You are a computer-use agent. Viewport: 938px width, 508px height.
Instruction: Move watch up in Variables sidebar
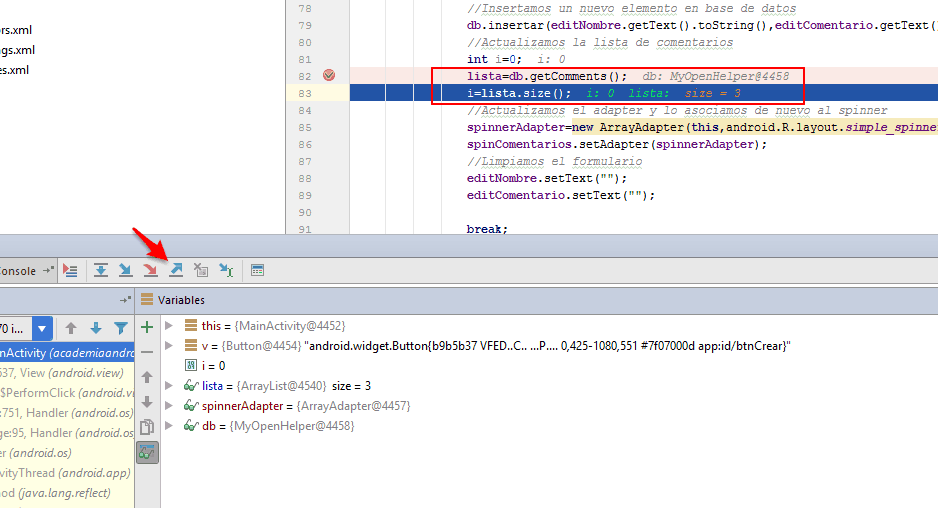pyautogui.click(x=147, y=377)
